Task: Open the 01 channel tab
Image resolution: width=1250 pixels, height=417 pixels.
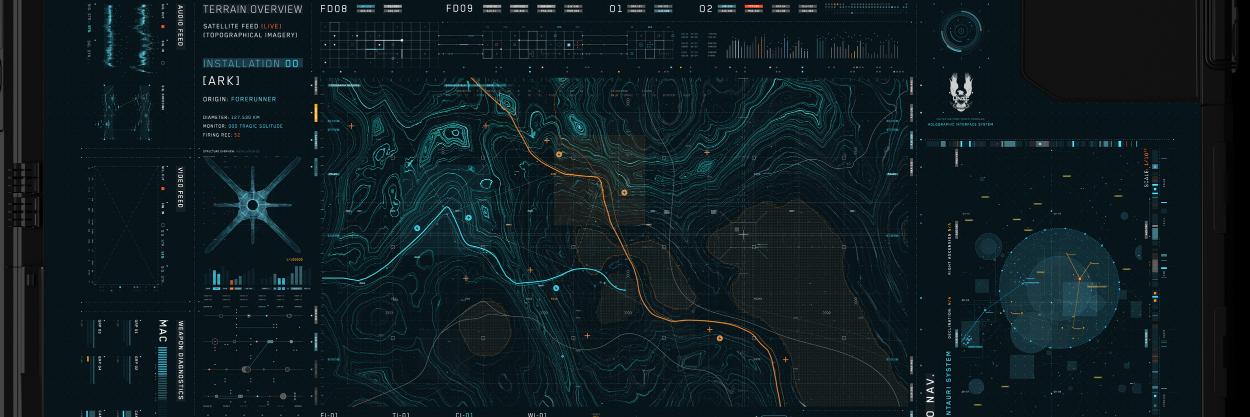Action: coord(616,8)
